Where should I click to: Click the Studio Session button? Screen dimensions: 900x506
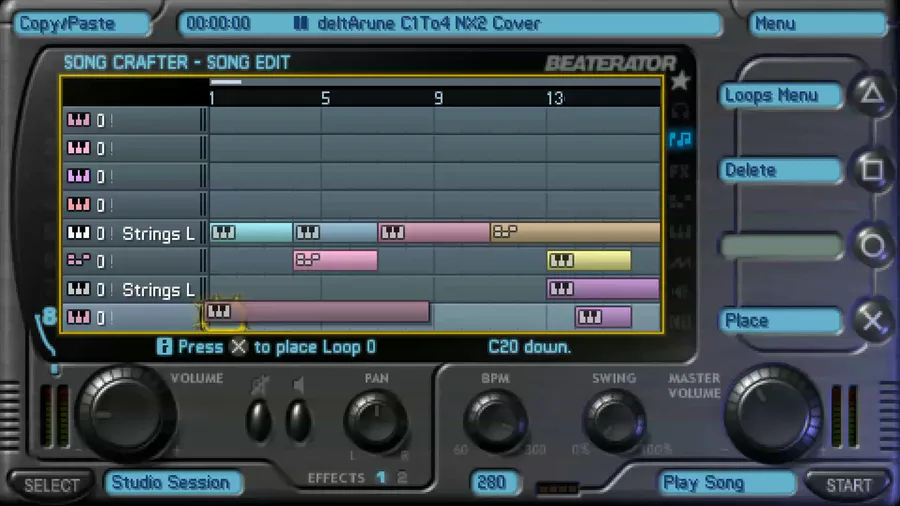click(173, 482)
